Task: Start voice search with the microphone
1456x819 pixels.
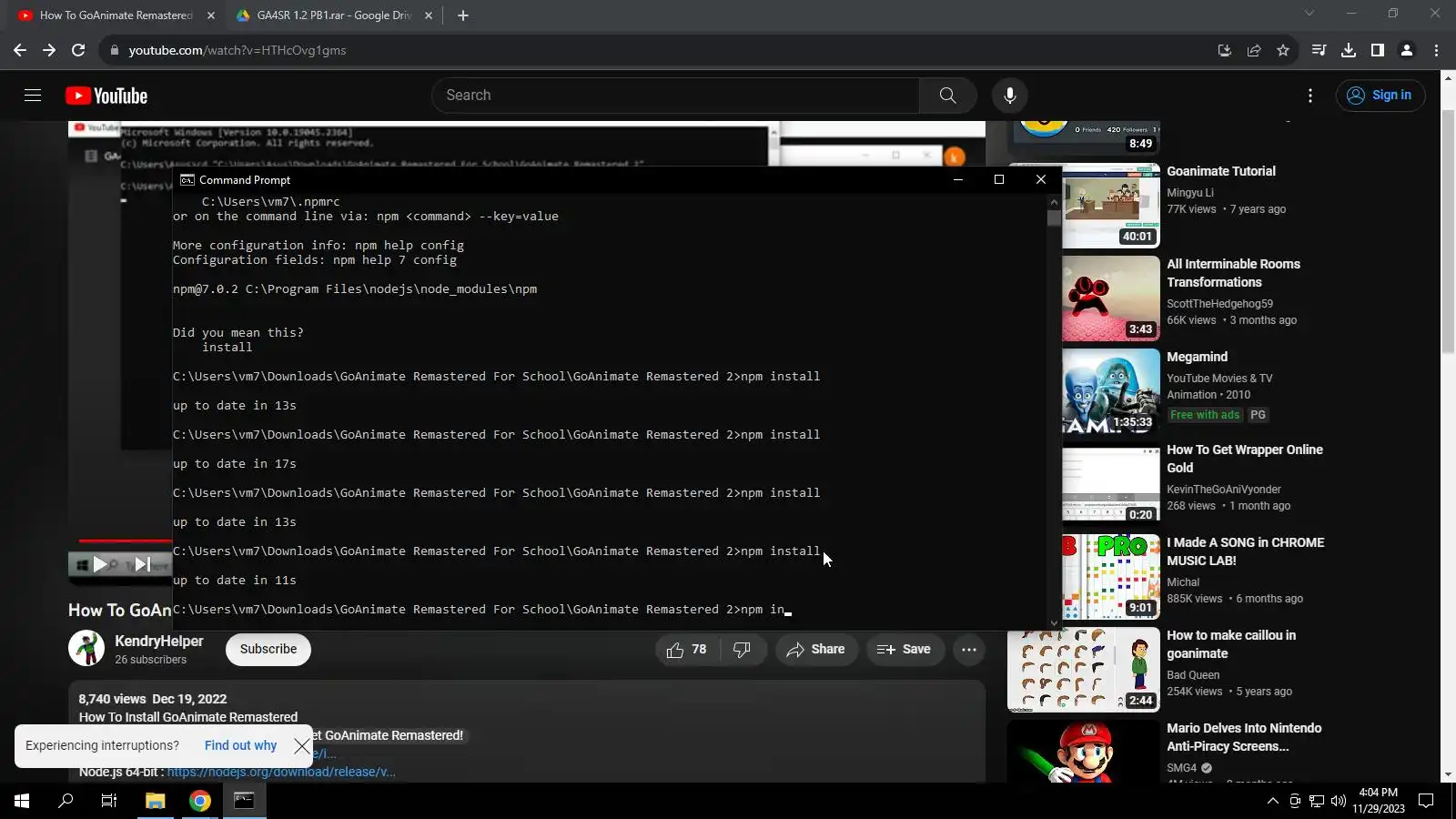Action: tap(1009, 96)
